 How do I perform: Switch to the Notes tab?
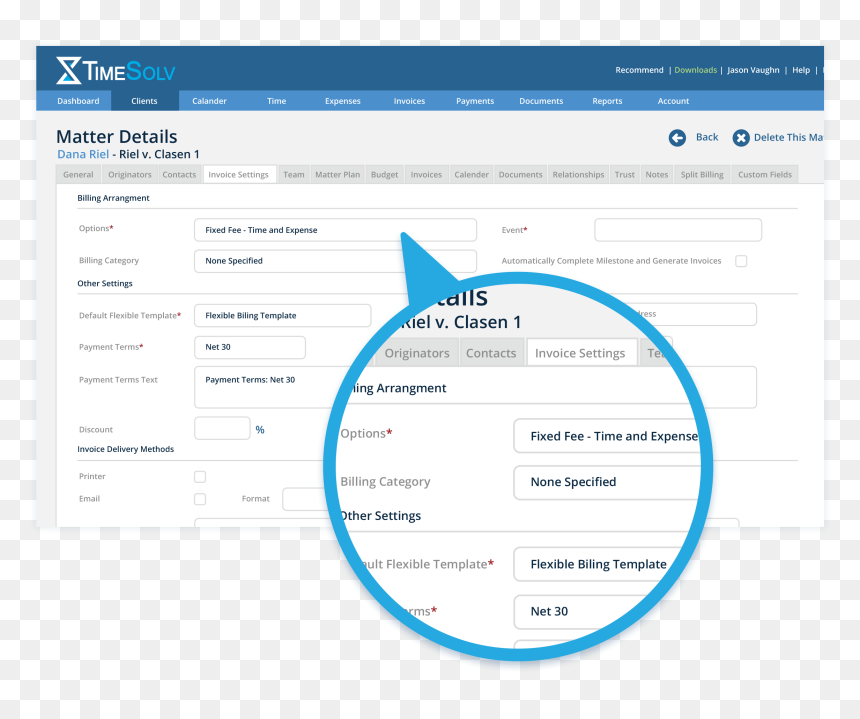(657, 174)
